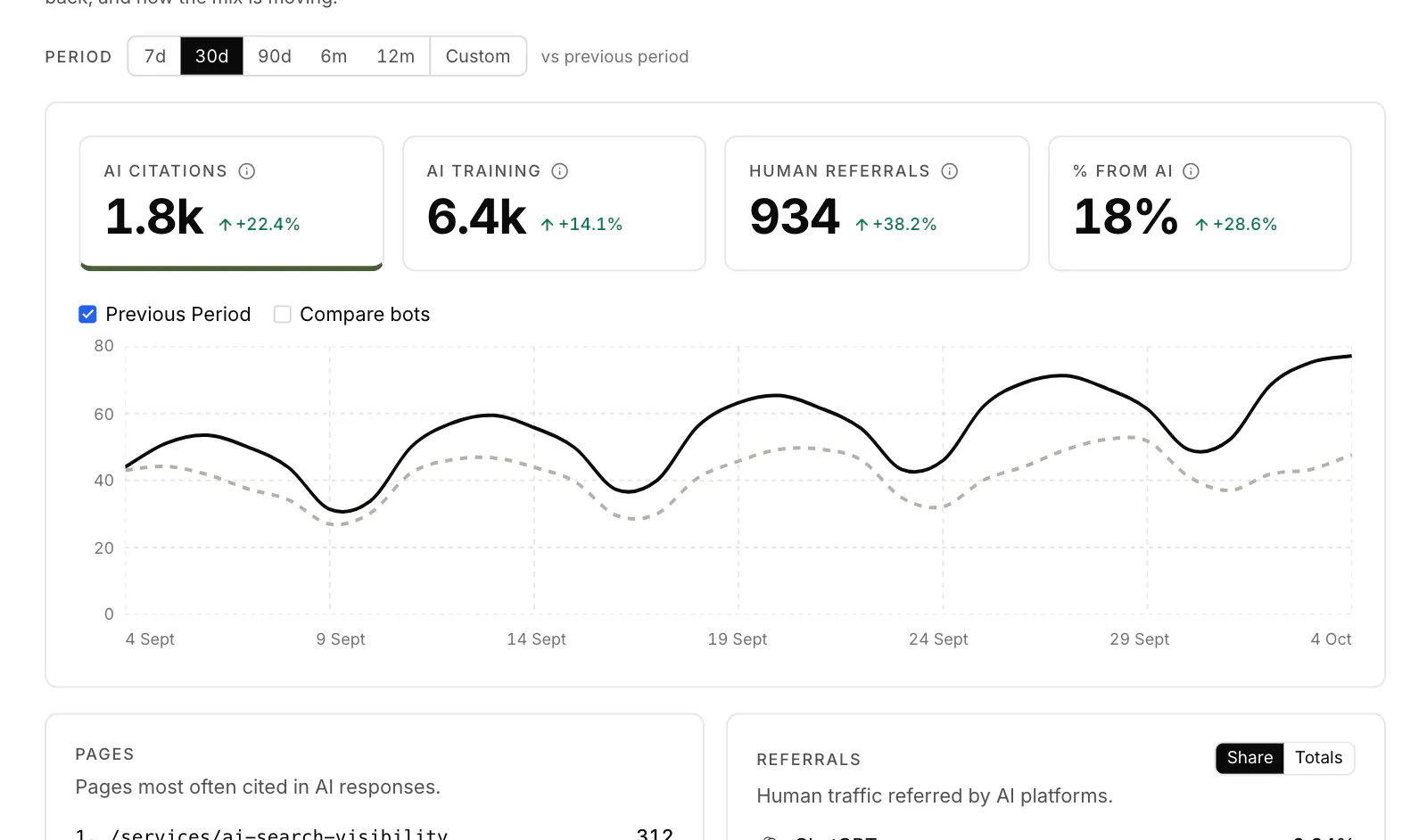Viewport: 1427px width, 840px height.
Task: Click the 24 Sept axis label
Action: [x=938, y=639]
